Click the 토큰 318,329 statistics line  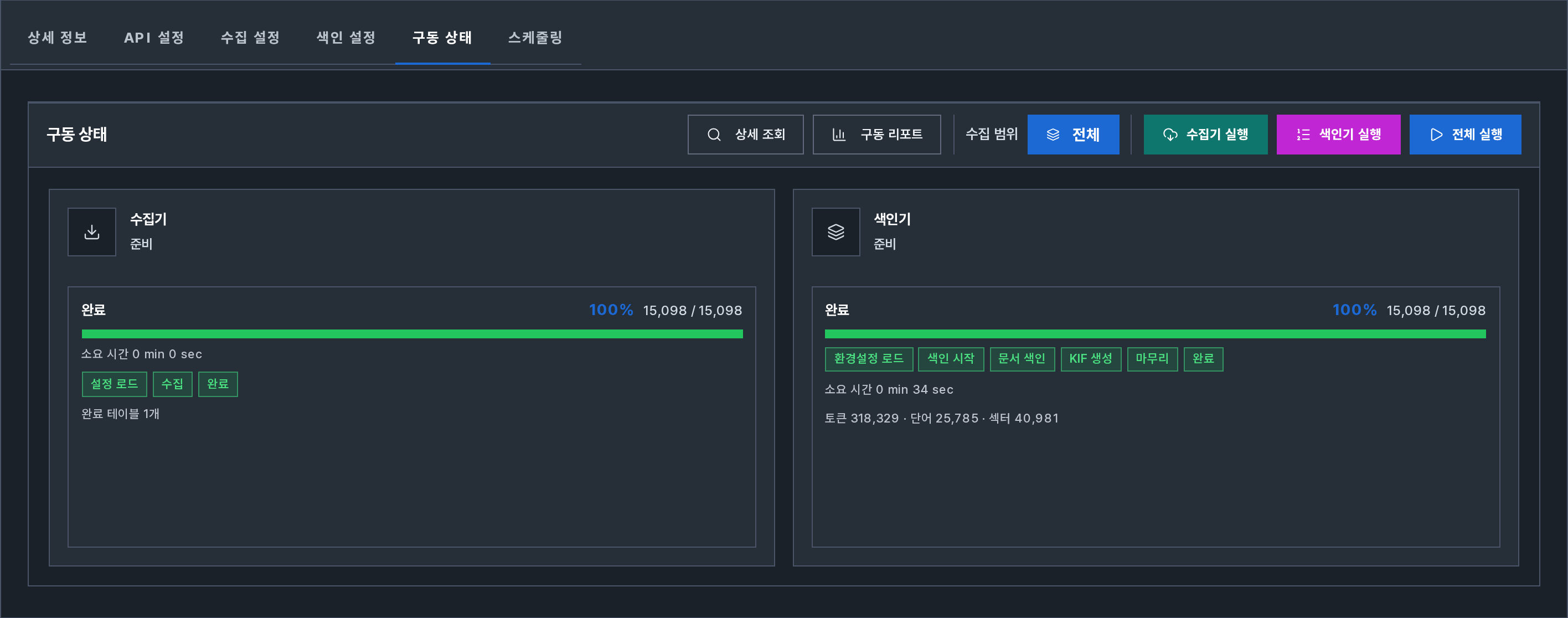tap(942, 418)
